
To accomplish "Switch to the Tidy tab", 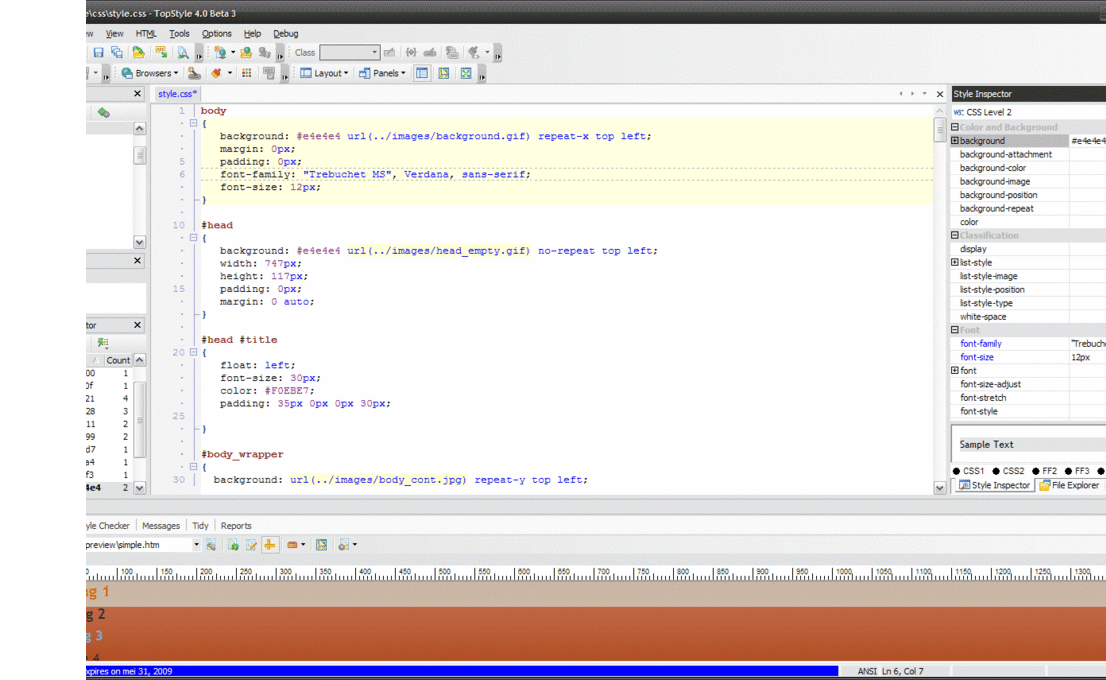I will point(200,526).
